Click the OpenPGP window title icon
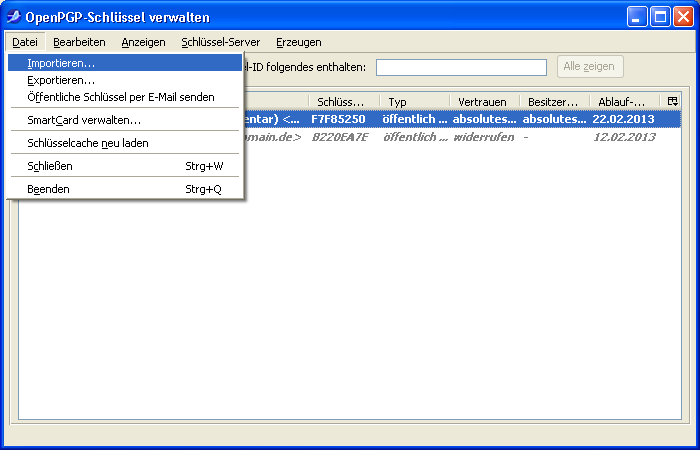 click(13, 17)
